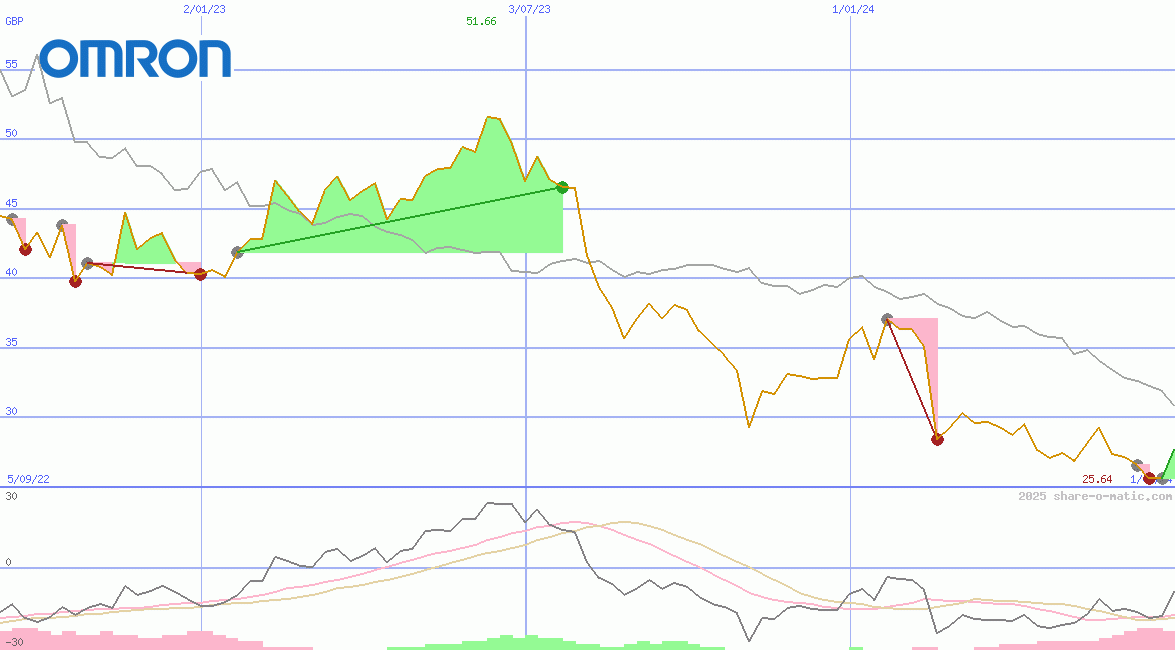This screenshot has height=650, width=1175.
Task: Click the red marker at the late-2022 low near 40
Action: point(75,281)
